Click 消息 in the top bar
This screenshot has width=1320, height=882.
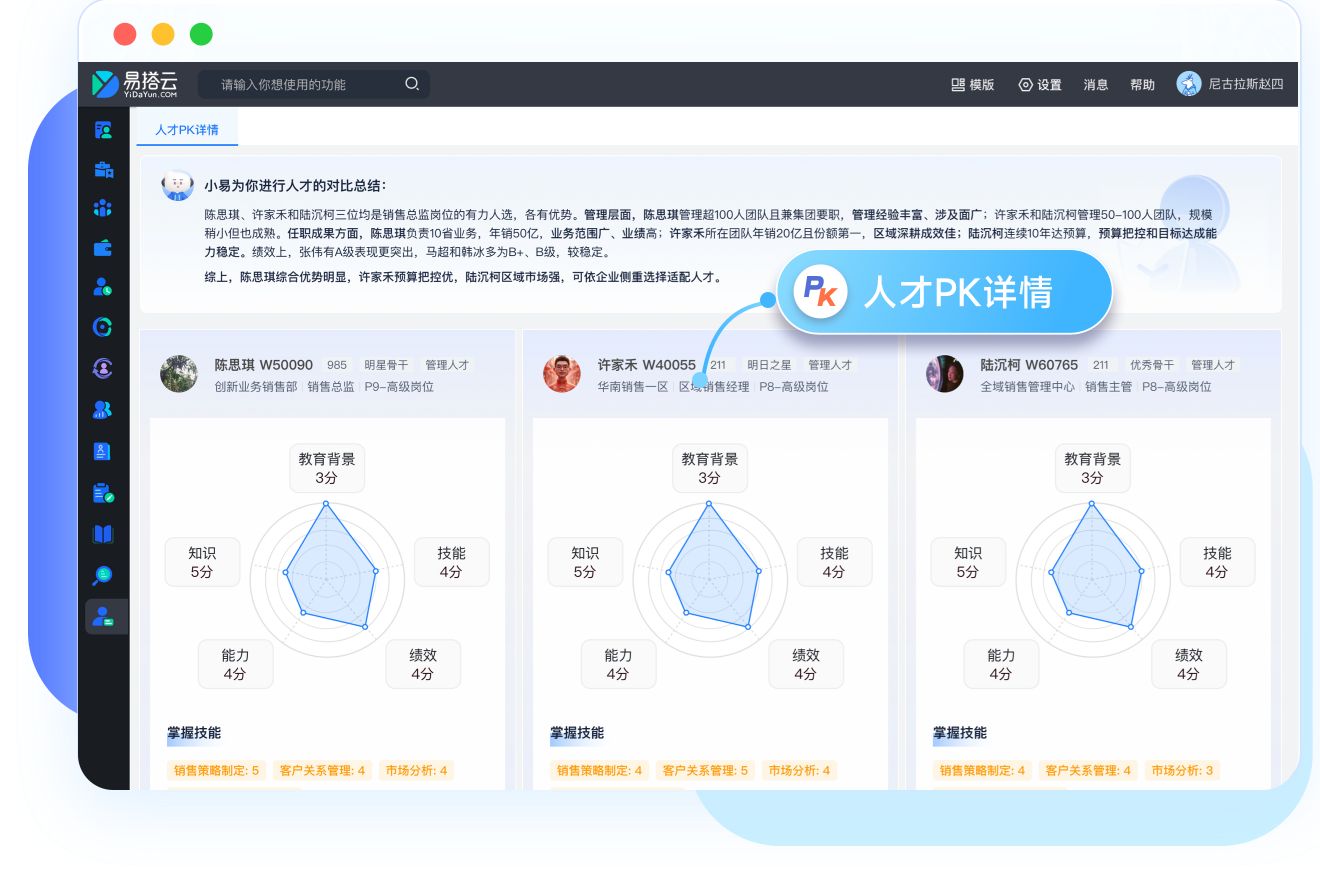[1096, 85]
